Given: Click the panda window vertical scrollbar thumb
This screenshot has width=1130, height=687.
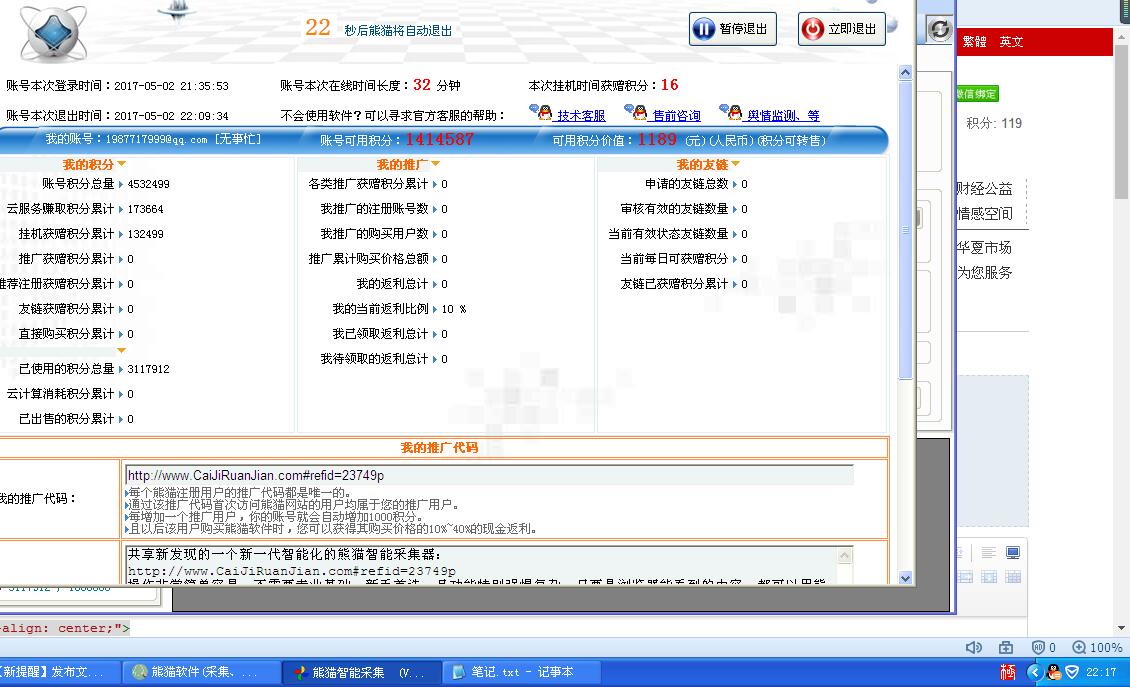Looking at the screenshot, I should click(906, 229).
